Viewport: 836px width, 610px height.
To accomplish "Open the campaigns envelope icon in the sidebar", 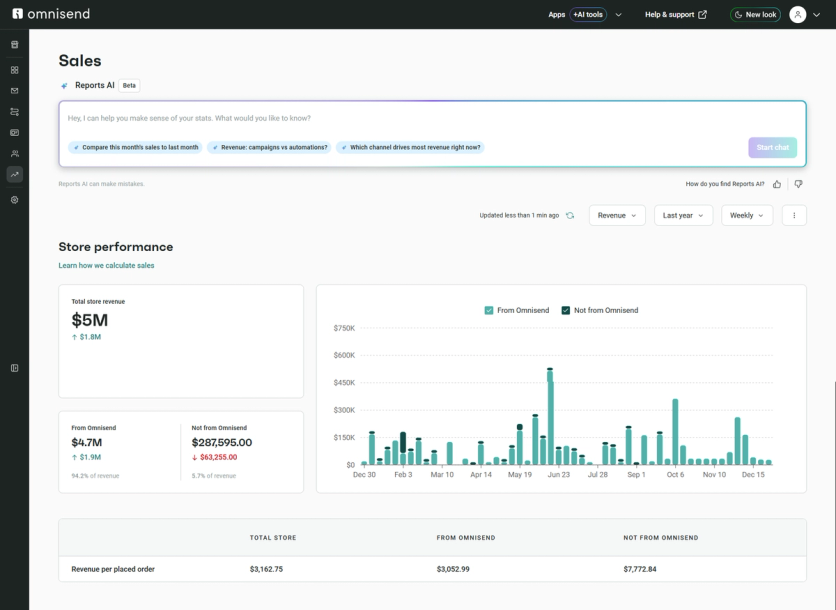I will pos(14,91).
